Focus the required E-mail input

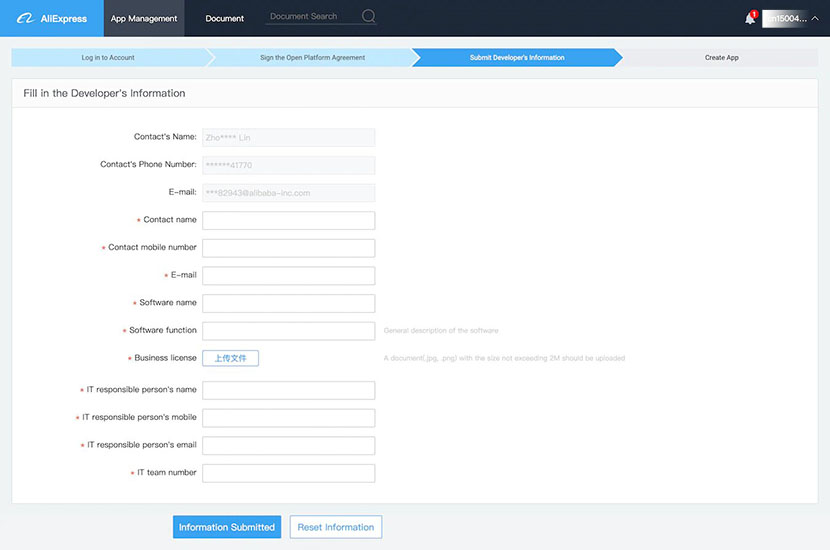288,276
